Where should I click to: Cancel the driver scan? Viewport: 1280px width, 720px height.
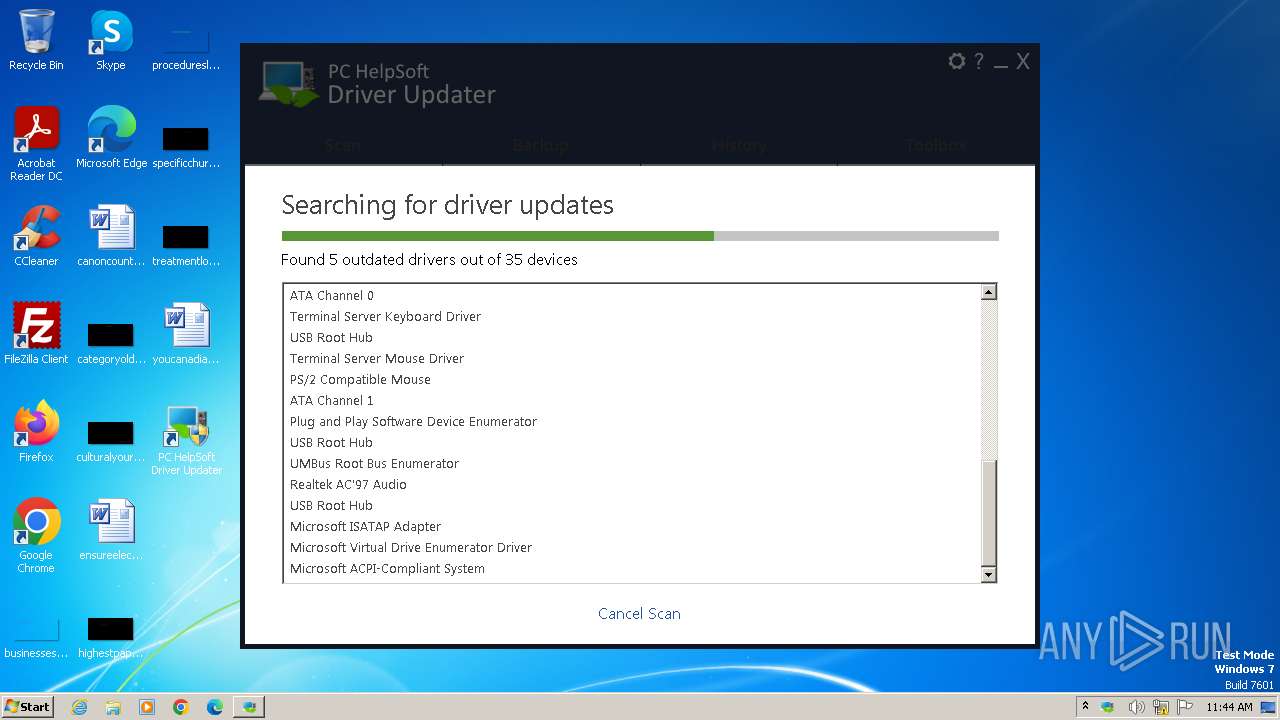[639, 614]
